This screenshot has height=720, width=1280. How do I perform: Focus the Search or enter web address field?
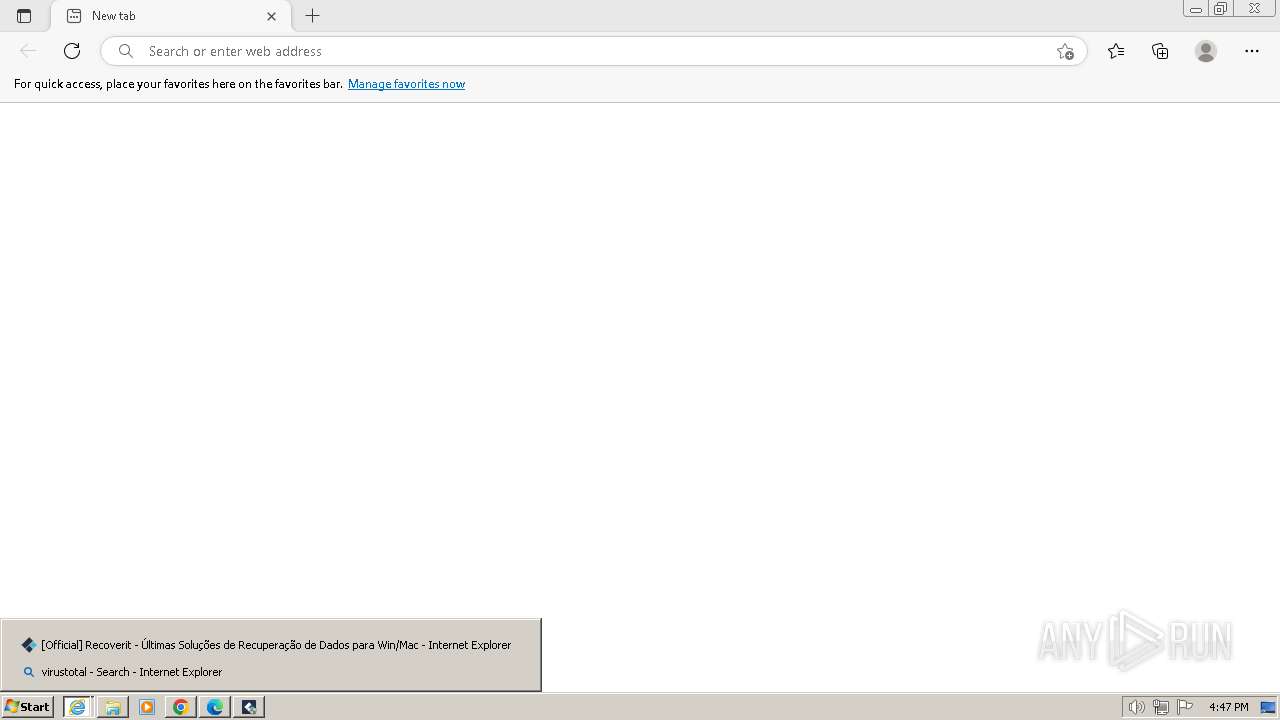pyautogui.click(x=594, y=51)
